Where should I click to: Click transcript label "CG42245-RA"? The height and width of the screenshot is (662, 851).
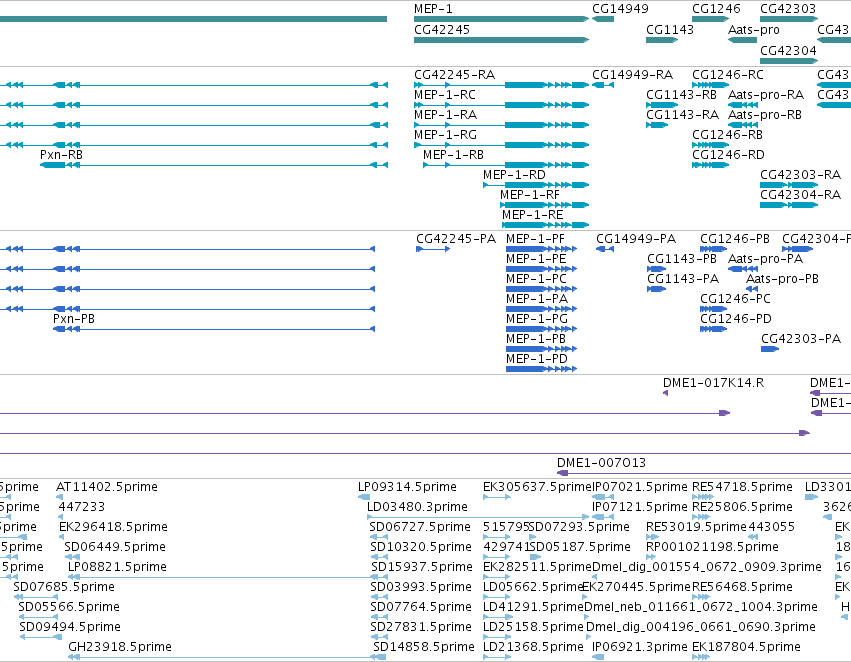[x=455, y=75]
